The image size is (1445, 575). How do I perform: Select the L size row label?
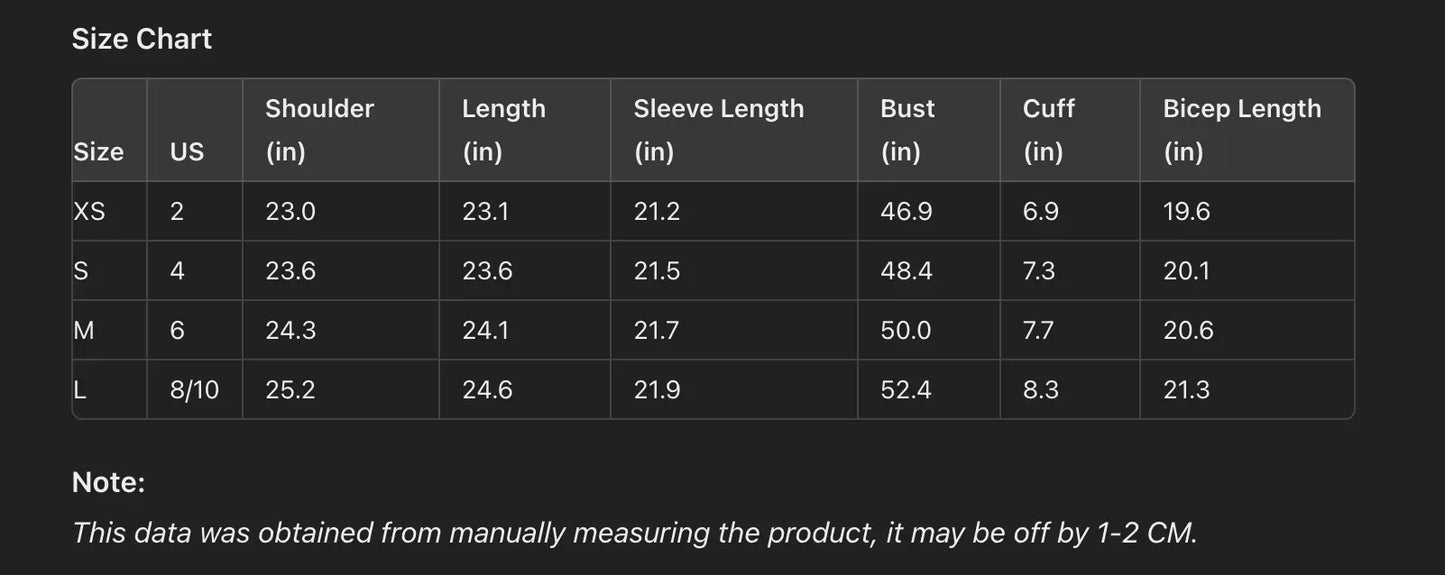tap(80, 390)
